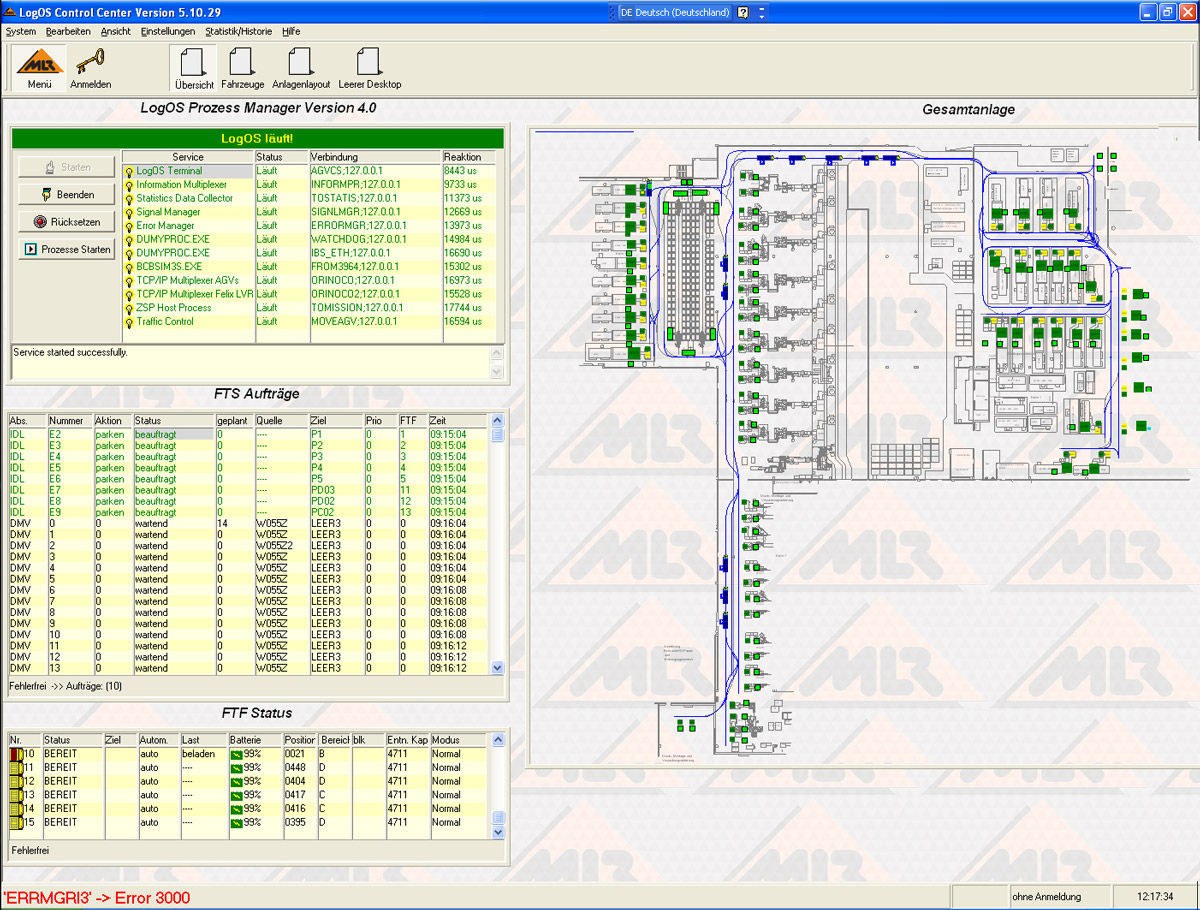1200x910 pixels.
Task: Open the Anlagenlayout view icon
Action: coord(300,64)
